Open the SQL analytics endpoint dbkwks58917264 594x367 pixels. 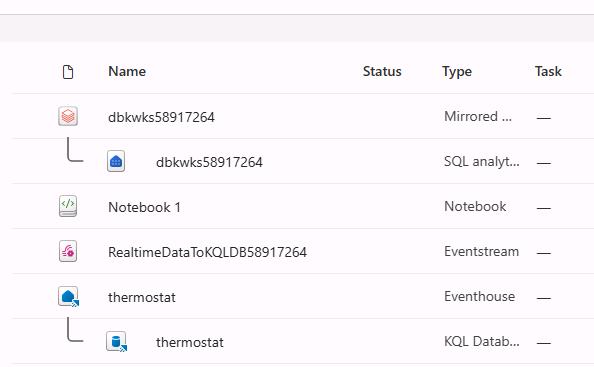(209, 162)
